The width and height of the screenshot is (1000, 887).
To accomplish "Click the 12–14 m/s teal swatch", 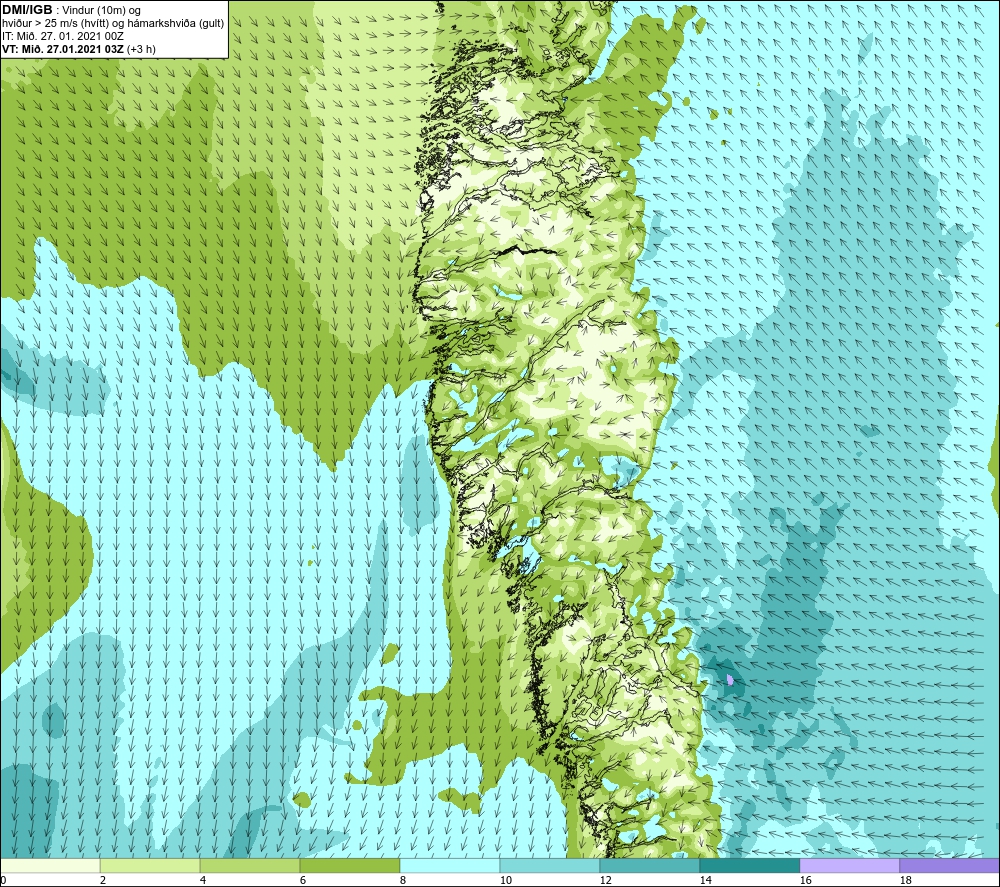I will 649,865.
